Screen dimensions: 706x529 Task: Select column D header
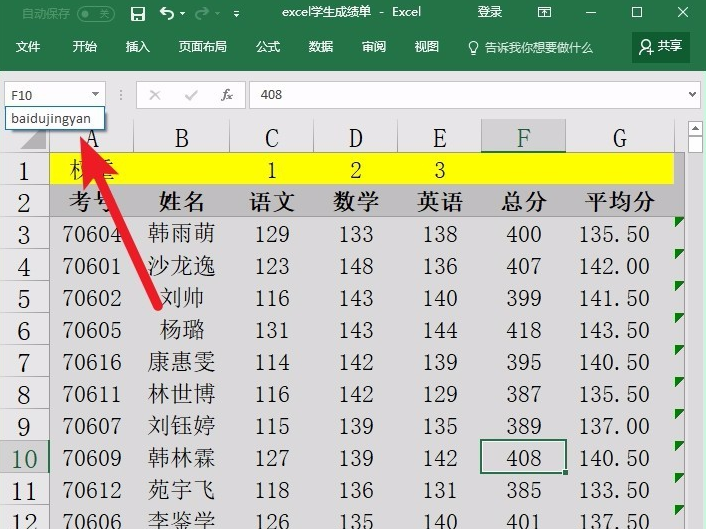pos(356,137)
